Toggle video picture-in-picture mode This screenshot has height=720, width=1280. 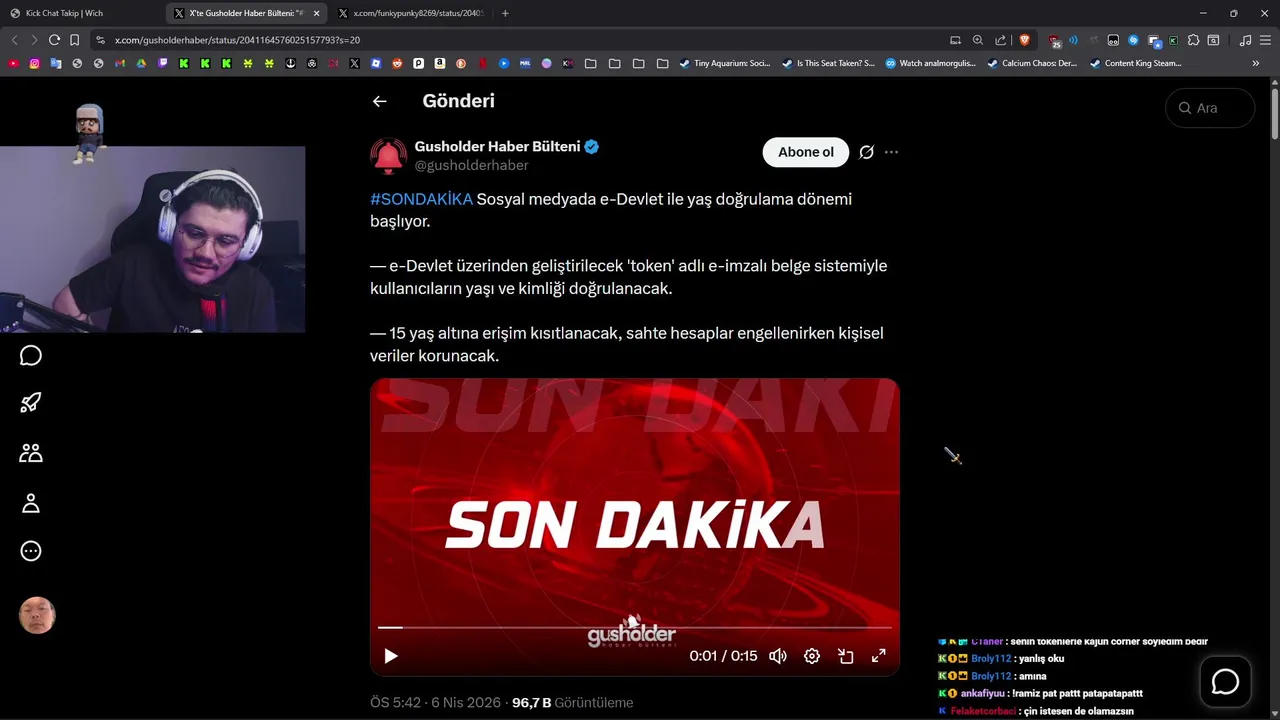[846, 656]
